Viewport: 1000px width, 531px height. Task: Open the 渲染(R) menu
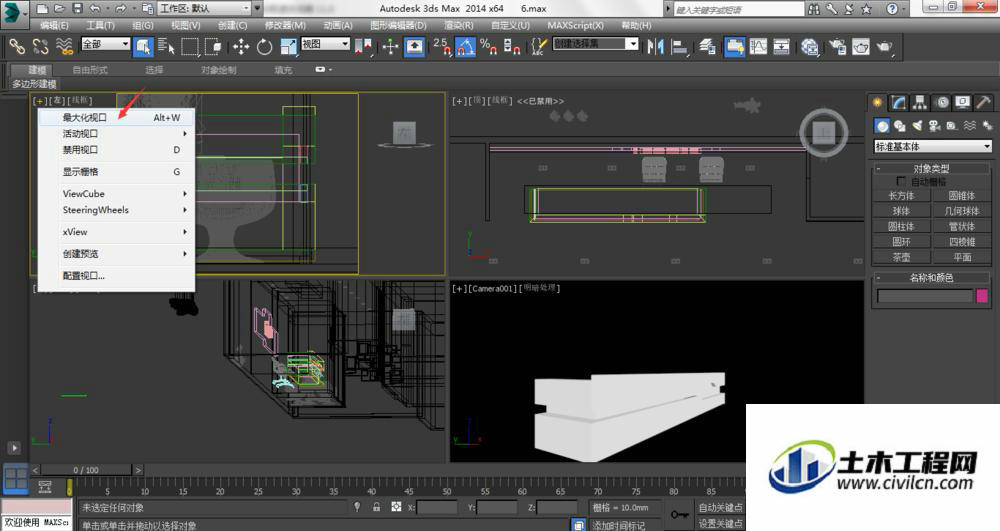tap(459, 25)
